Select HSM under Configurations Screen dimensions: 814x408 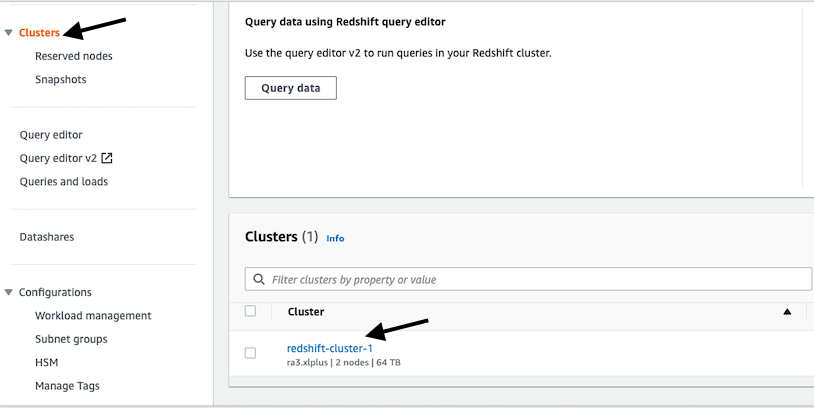tap(46, 362)
